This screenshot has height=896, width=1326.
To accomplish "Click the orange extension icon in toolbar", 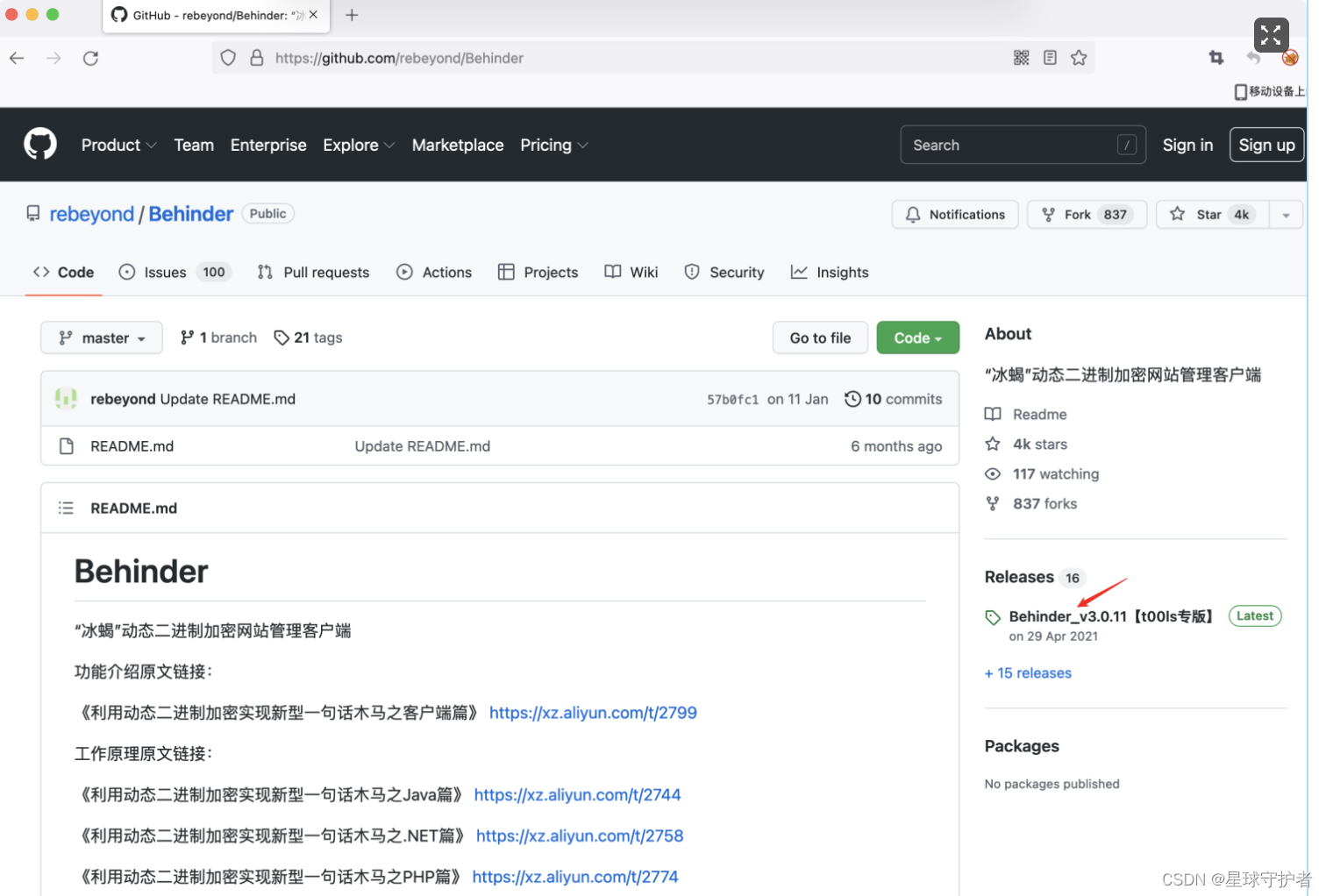I will pos(1290,58).
